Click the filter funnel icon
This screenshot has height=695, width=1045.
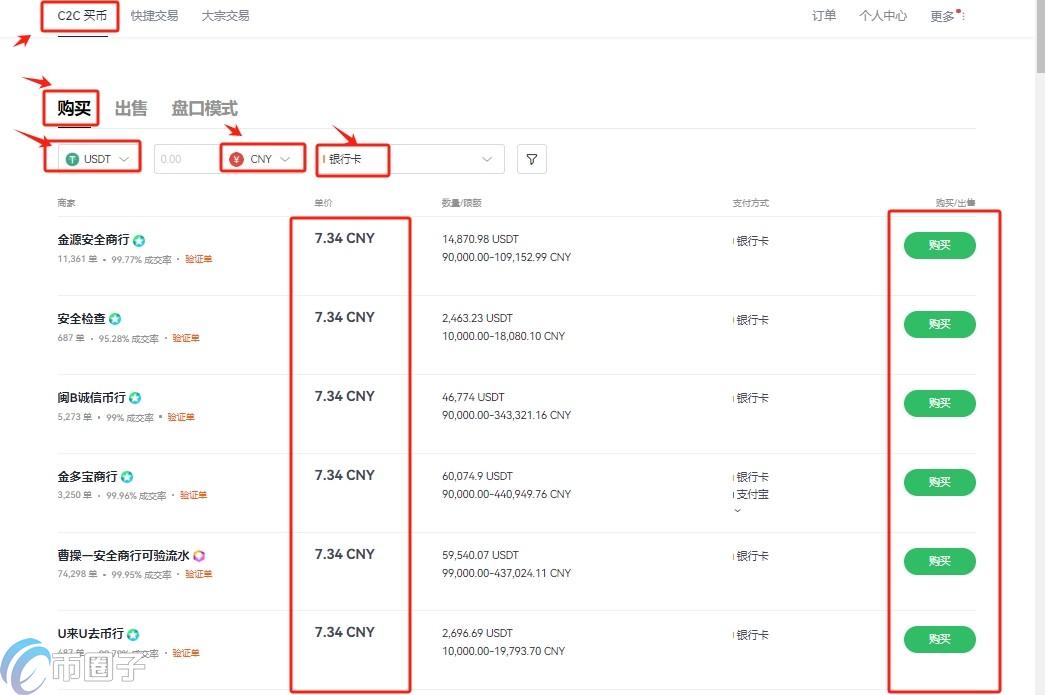[531, 159]
